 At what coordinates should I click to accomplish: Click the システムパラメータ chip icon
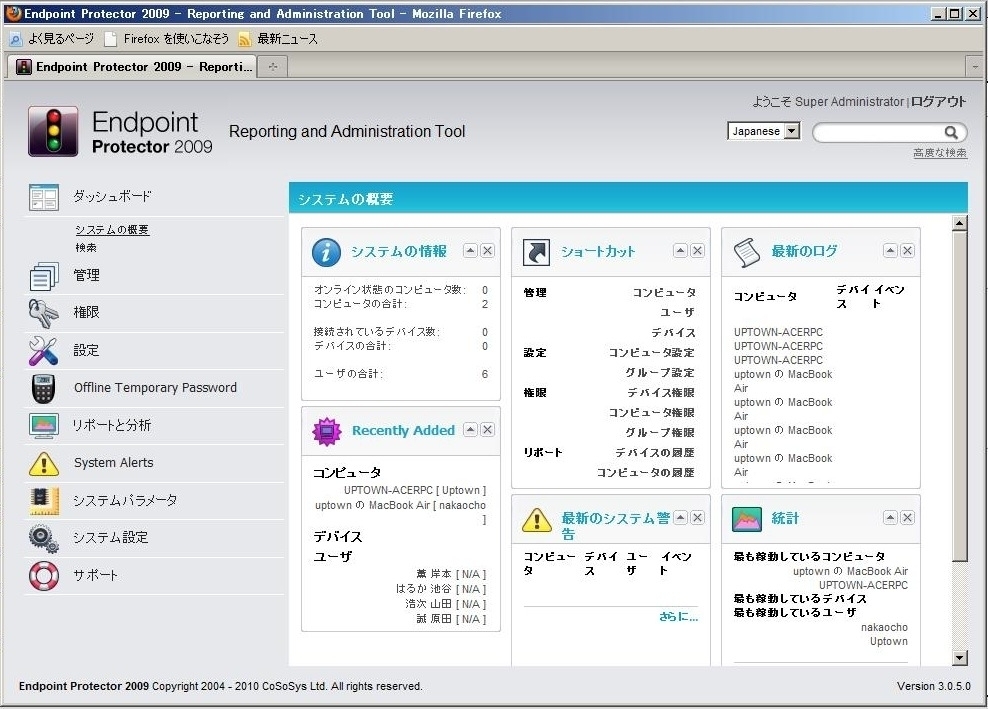click(43, 500)
